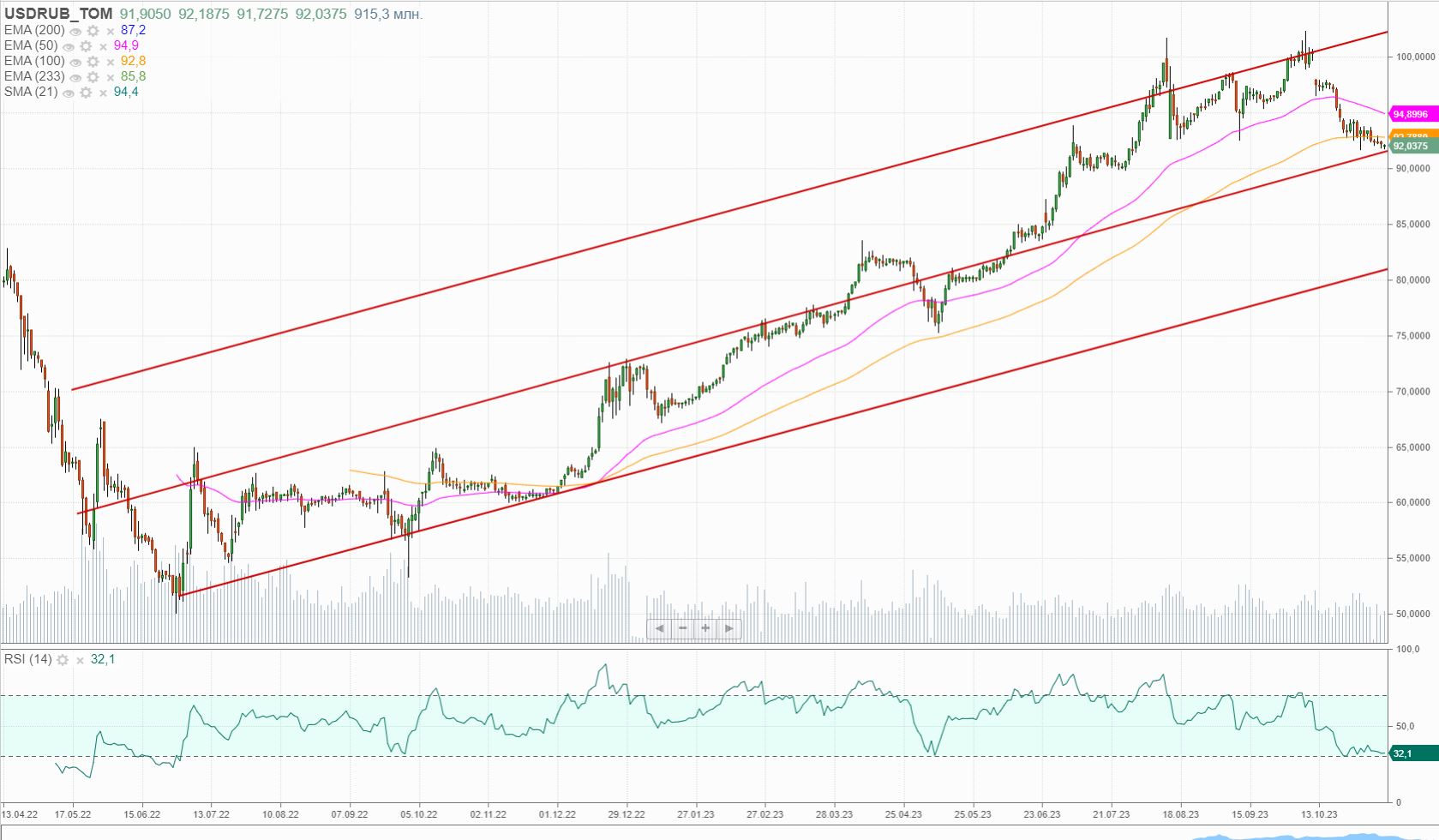
Task: Hide the EMA (200) indicator with its eye icon
Action: coord(75,31)
